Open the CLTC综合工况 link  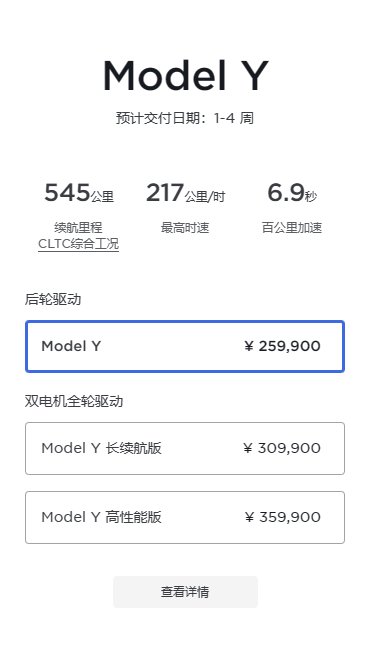(78, 244)
